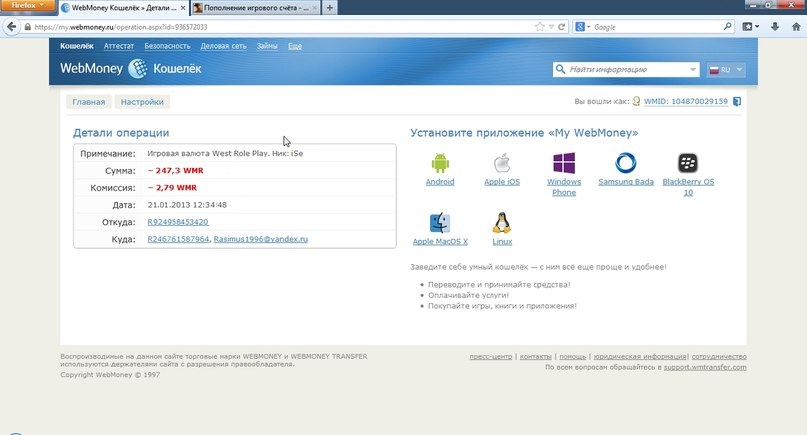This screenshot has width=807, height=435.
Task: Open the Кошелёк top menu item
Action: click(77, 46)
